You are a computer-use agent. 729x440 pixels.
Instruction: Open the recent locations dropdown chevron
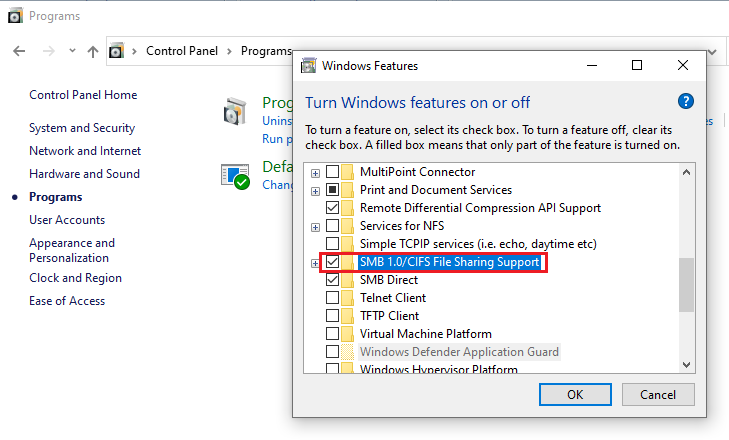coord(71,51)
